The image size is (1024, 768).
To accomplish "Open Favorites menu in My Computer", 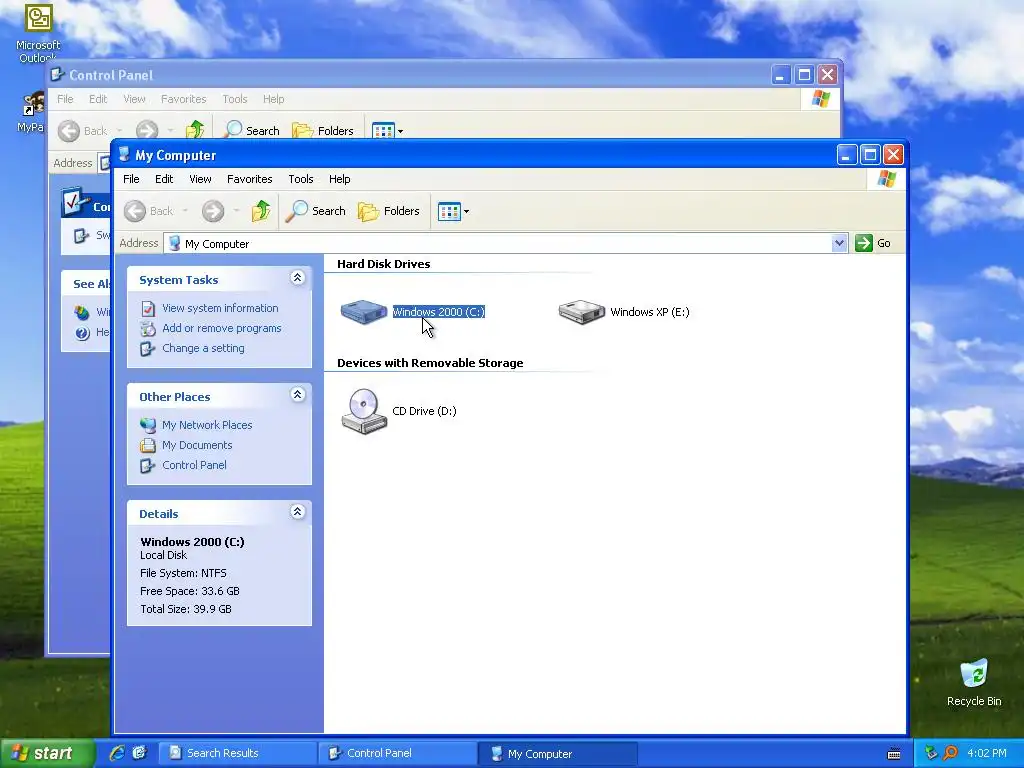I will (x=249, y=179).
